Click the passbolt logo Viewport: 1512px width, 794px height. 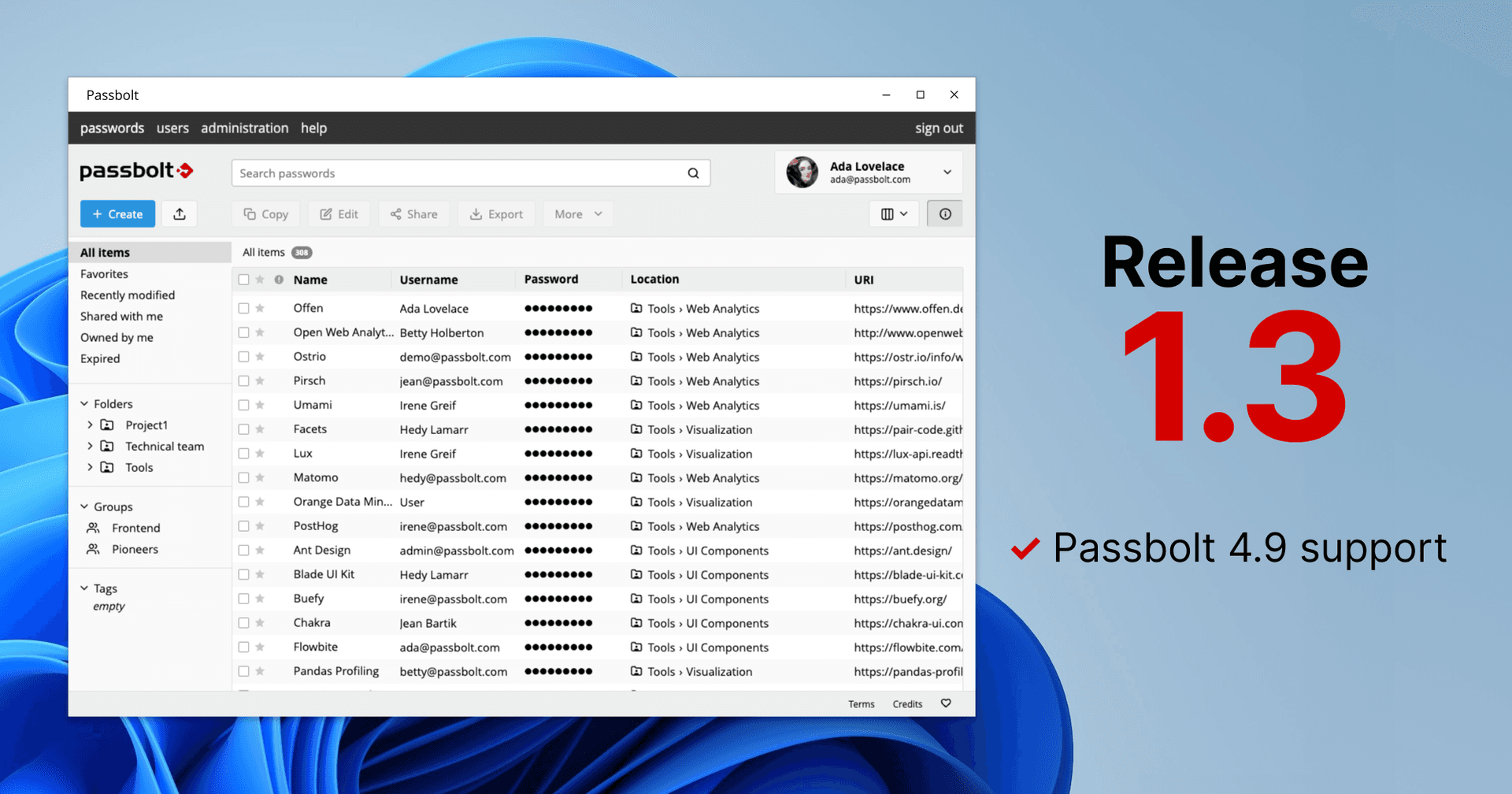coord(136,171)
